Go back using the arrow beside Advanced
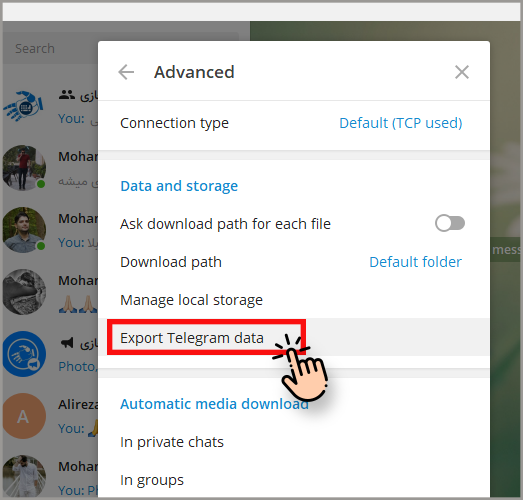The width and height of the screenshot is (523, 500). 126,72
